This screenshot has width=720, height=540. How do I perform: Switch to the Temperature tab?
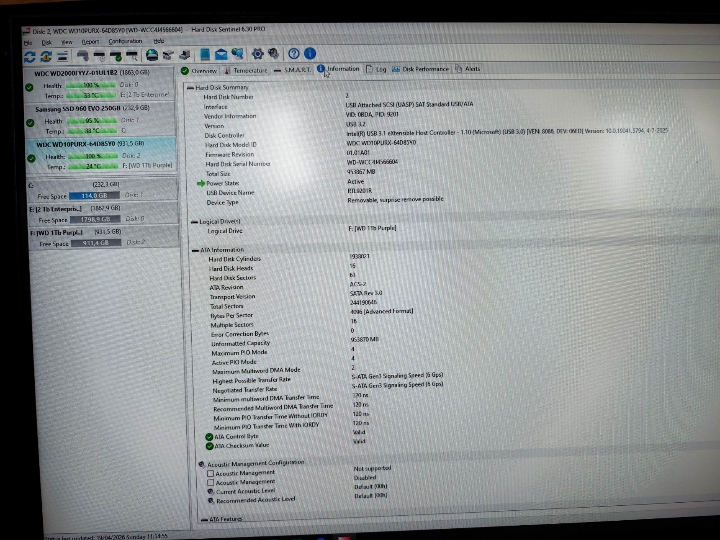pos(246,70)
